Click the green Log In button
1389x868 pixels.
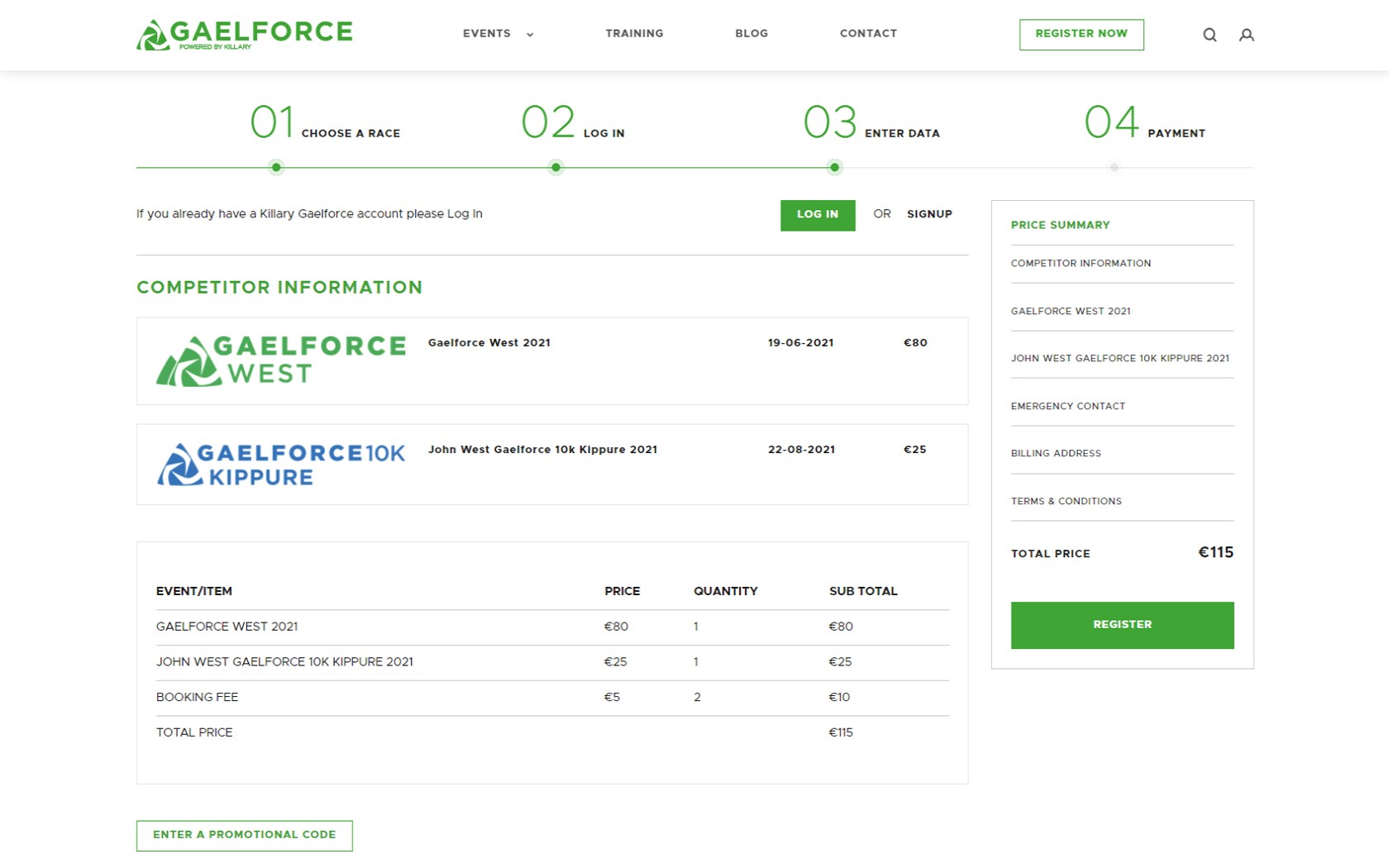coord(817,215)
